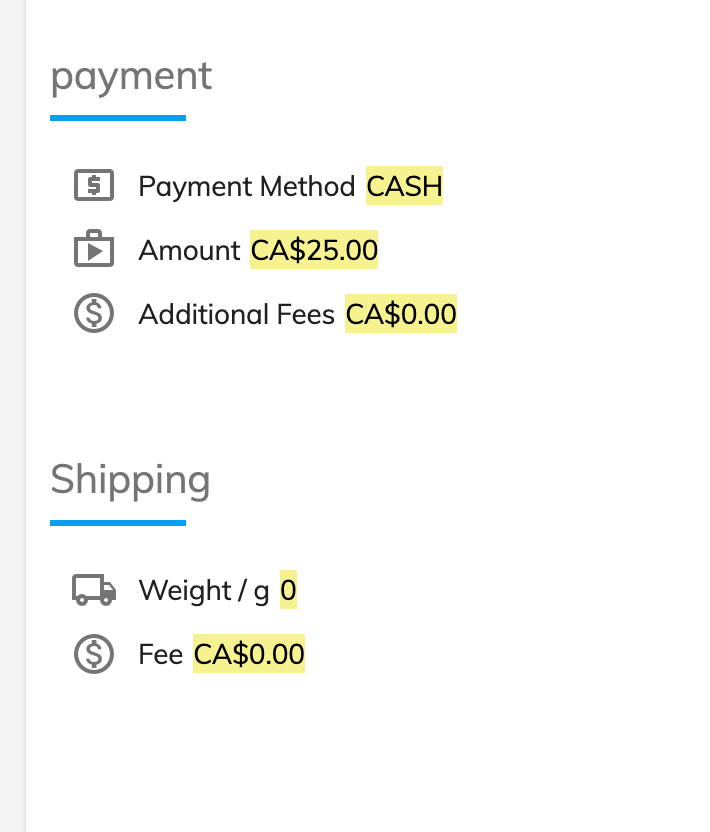710x832 pixels.
Task: Click the Fee label in Shipping section
Action: point(161,654)
